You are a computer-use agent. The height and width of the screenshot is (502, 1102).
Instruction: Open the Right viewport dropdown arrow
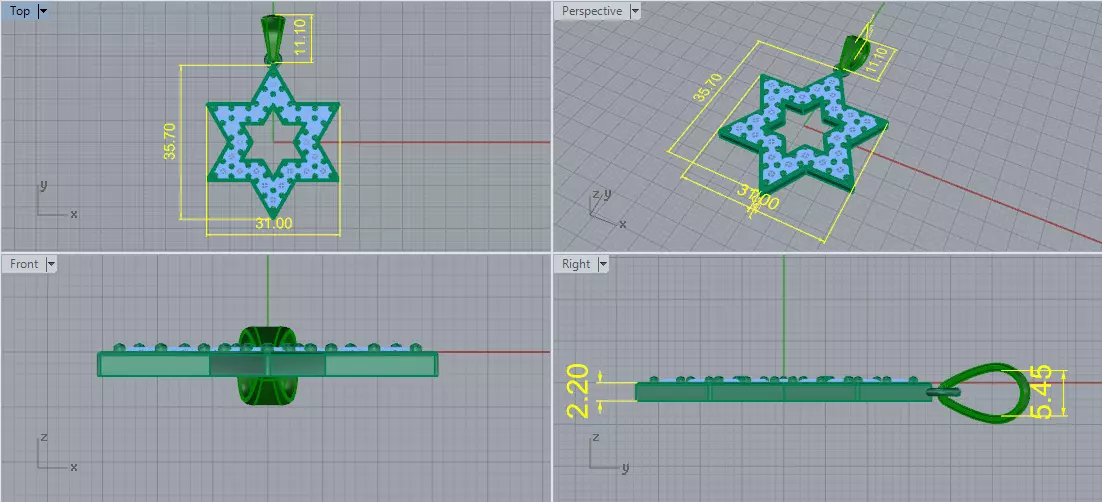[603, 264]
